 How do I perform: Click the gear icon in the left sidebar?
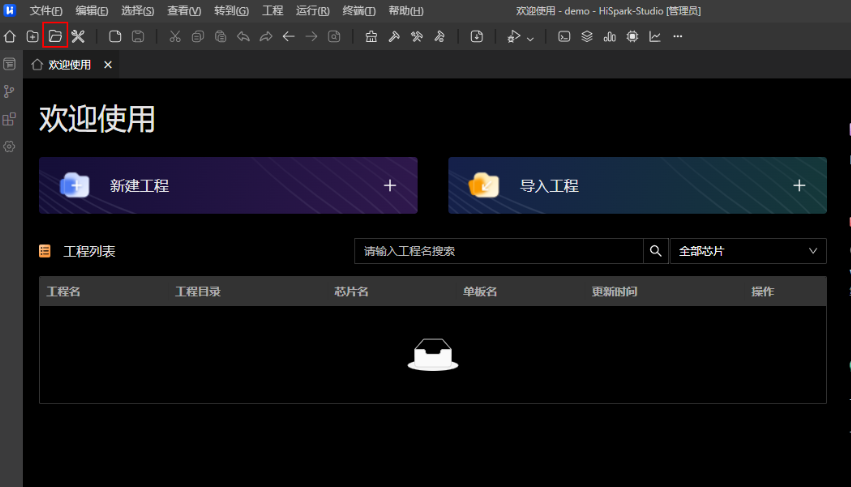(x=10, y=146)
